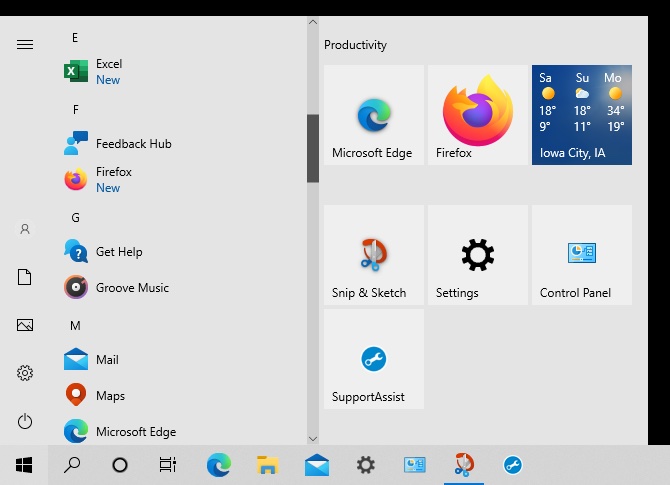This screenshot has width=670, height=485.
Task: Click the app list scrollbar thumb
Action: click(313, 148)
